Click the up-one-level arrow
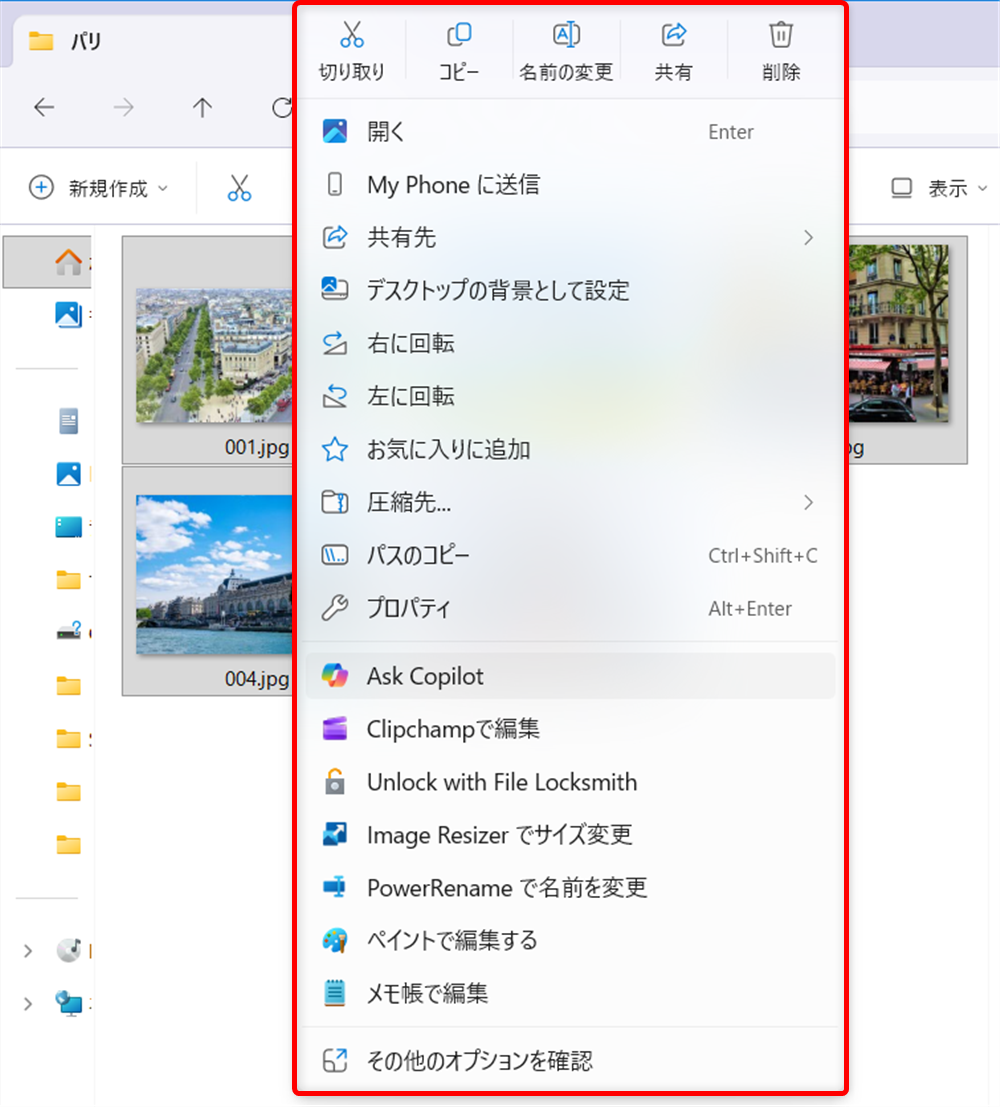Screen dimensions: 1000x1107 point(201,108)
